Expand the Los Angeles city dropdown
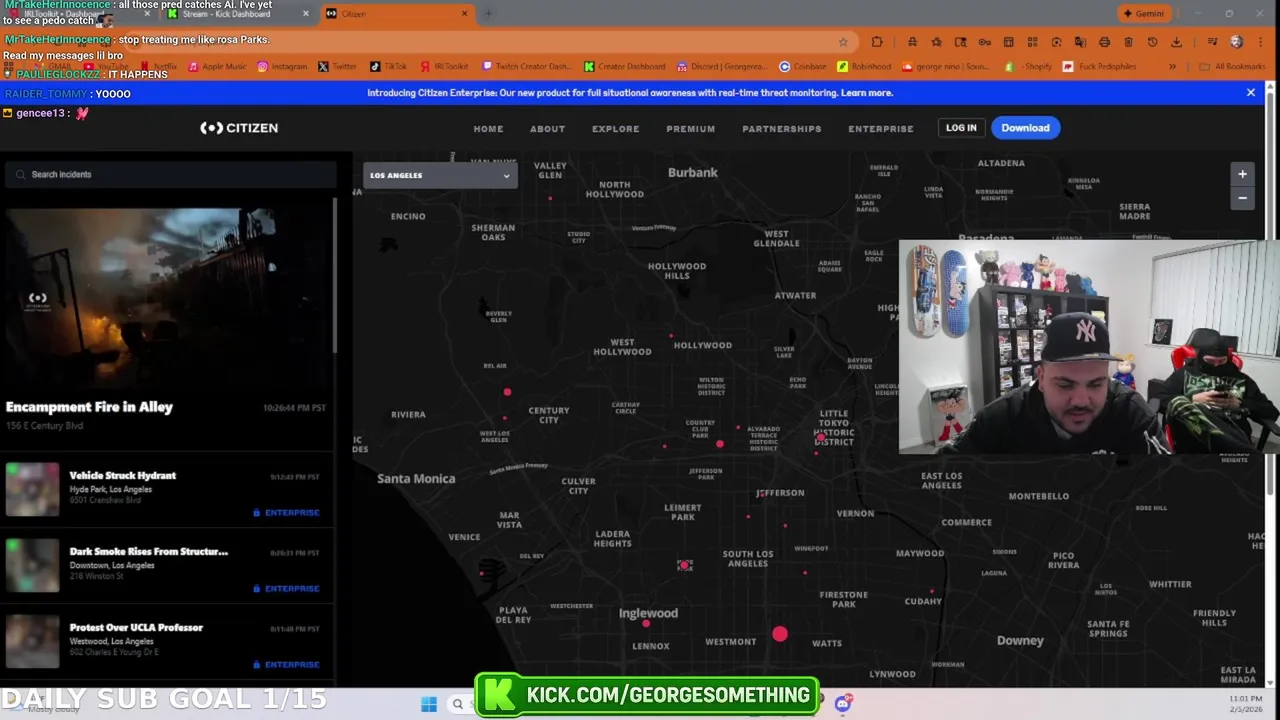This screenshot has height=720, width=1280. [x=440, y=176]
